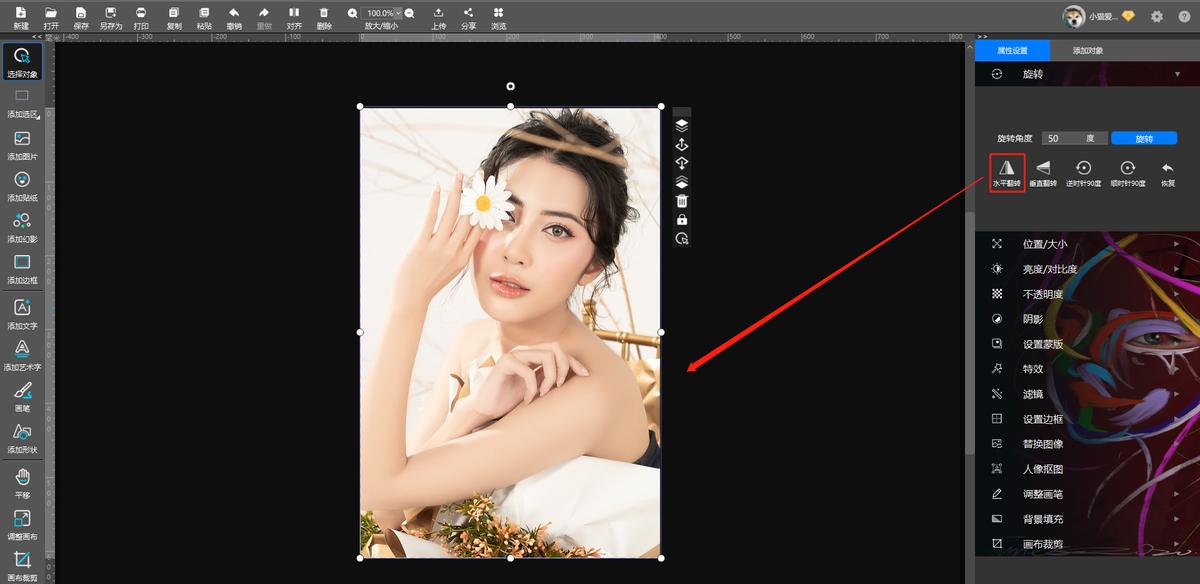Image resolution: width=1200 pixels, height=584 pixels.
Task: Switch to the 属性设置 tab
Action: tap(1012, 50)
